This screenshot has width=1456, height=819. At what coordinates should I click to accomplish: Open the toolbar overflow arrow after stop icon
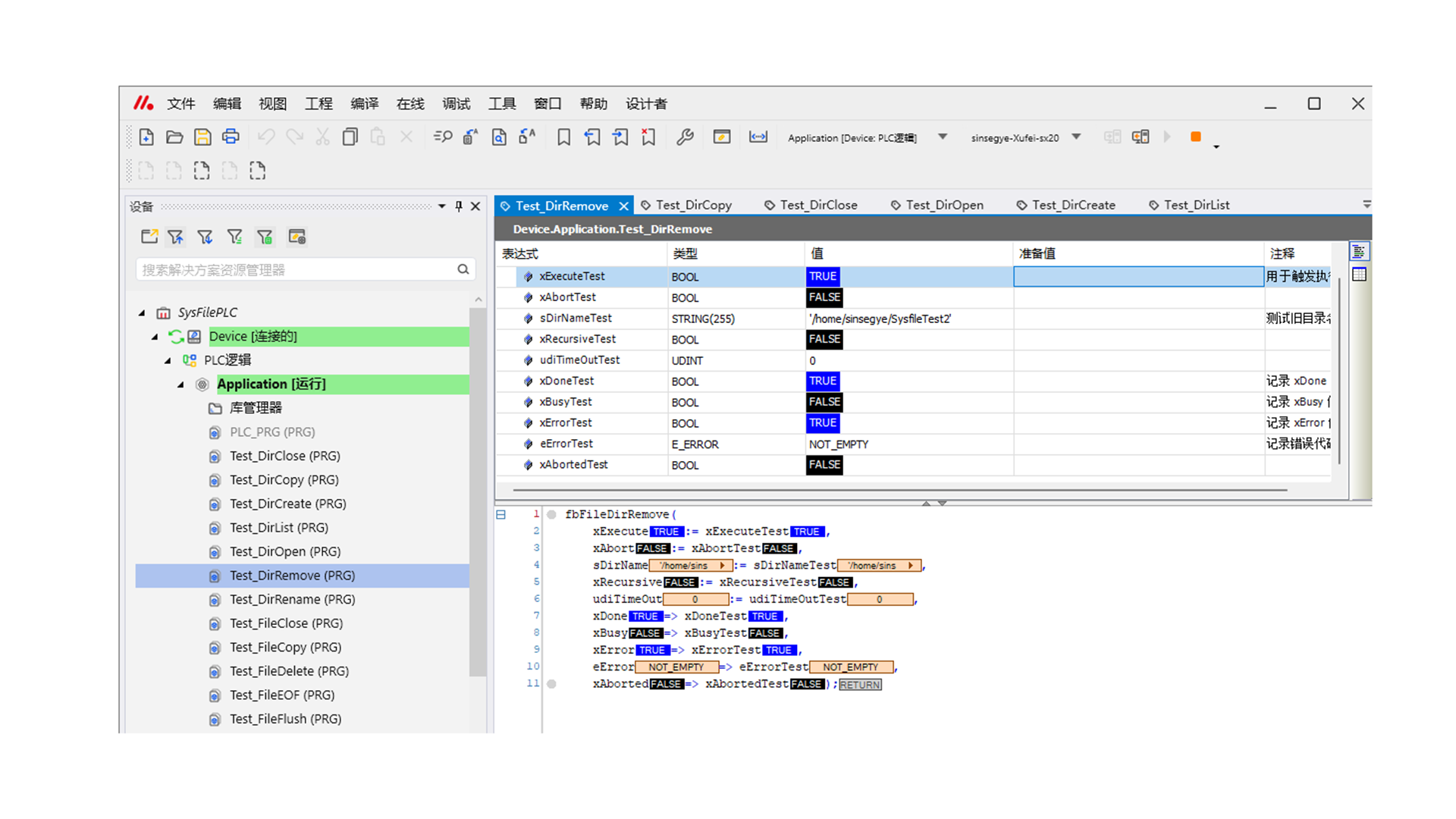[1216, 146]
